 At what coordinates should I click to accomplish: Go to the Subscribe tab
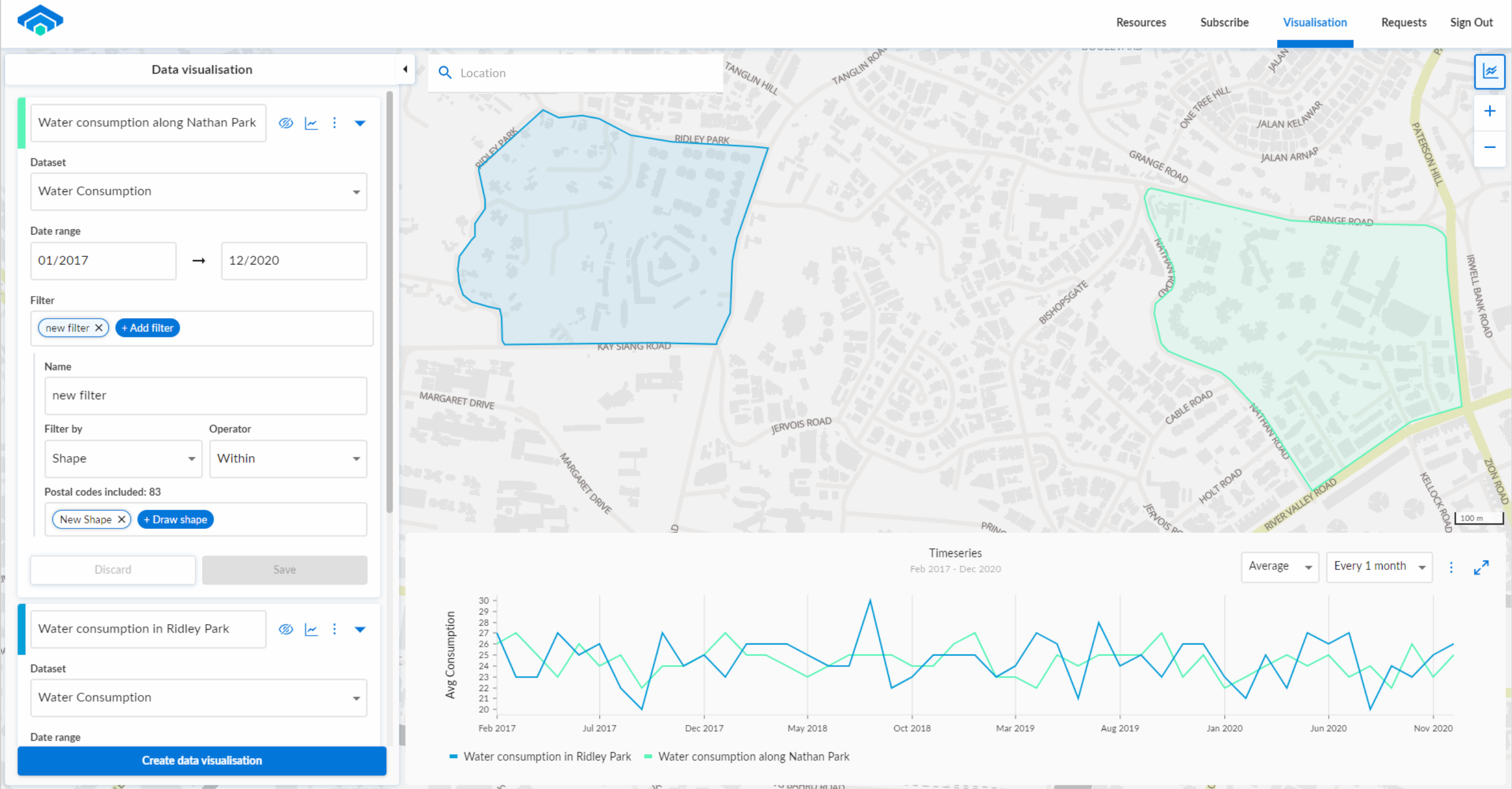tap(1224, 22)
